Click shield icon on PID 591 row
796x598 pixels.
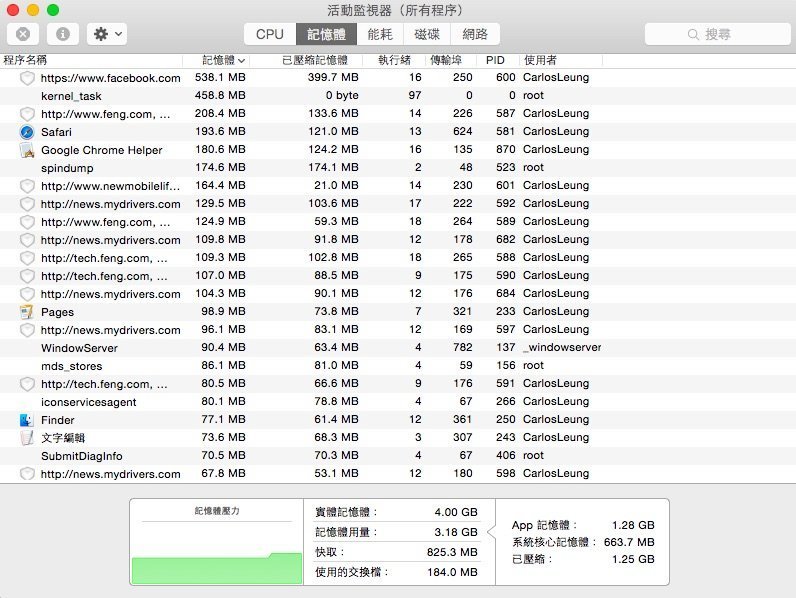27,384
